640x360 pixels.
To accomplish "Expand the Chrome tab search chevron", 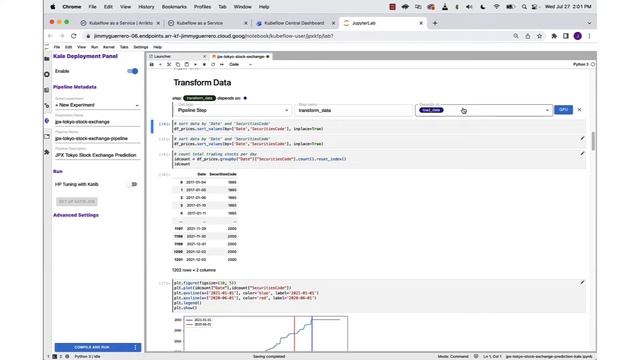I will (589, 23).
